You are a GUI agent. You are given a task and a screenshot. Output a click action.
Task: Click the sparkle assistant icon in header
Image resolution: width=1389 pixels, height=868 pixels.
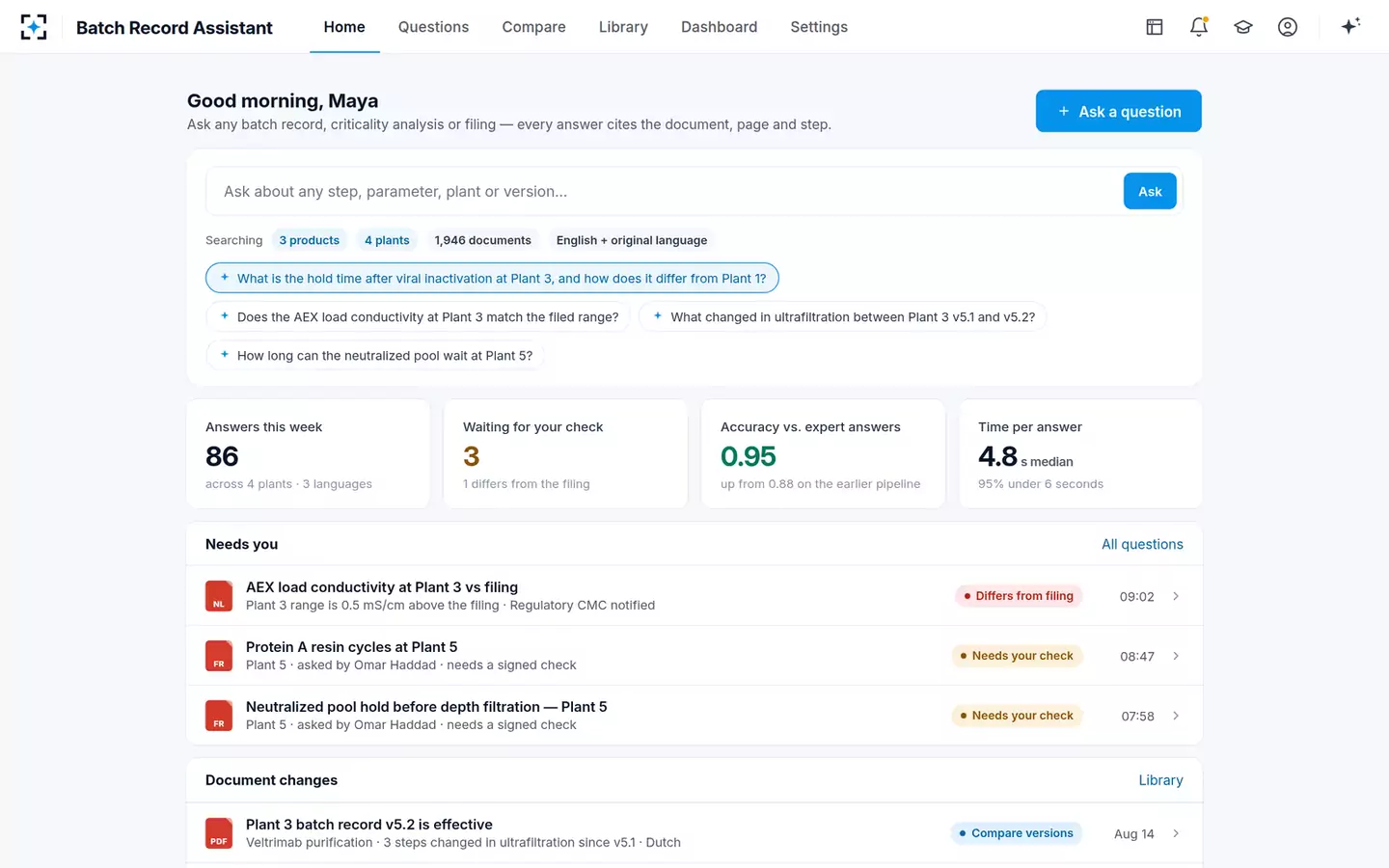tap(1350, 26)
